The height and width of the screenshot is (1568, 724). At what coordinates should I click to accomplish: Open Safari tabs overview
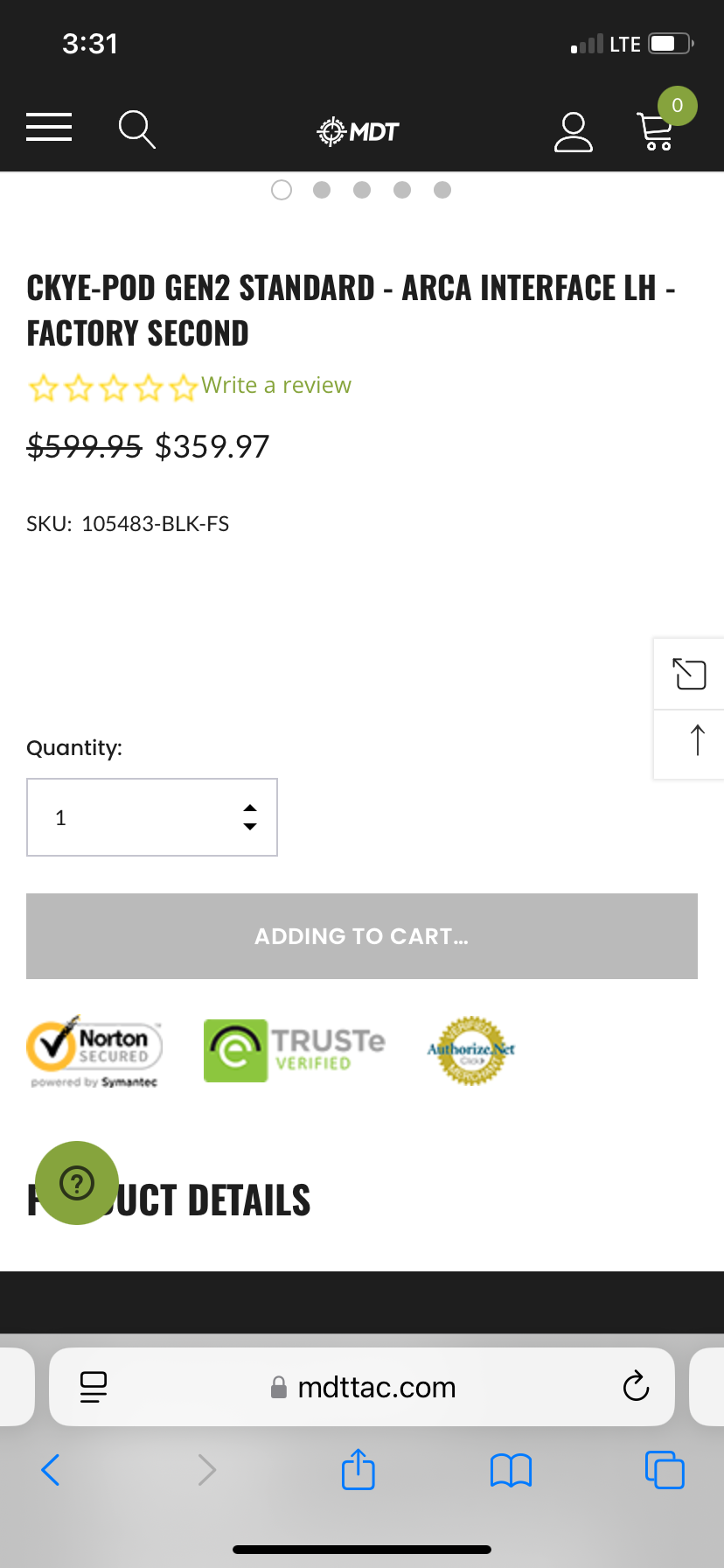[665, 1469]
